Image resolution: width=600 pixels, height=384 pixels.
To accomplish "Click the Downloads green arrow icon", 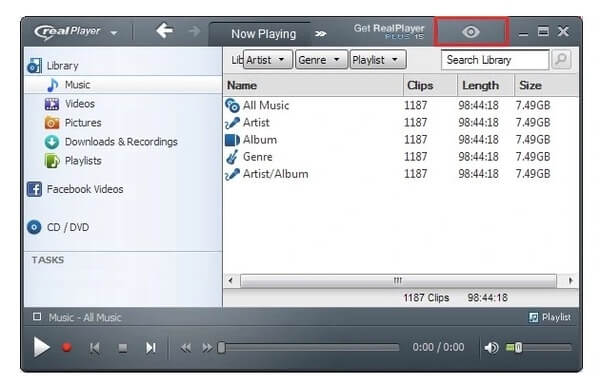I will (52, 142).
